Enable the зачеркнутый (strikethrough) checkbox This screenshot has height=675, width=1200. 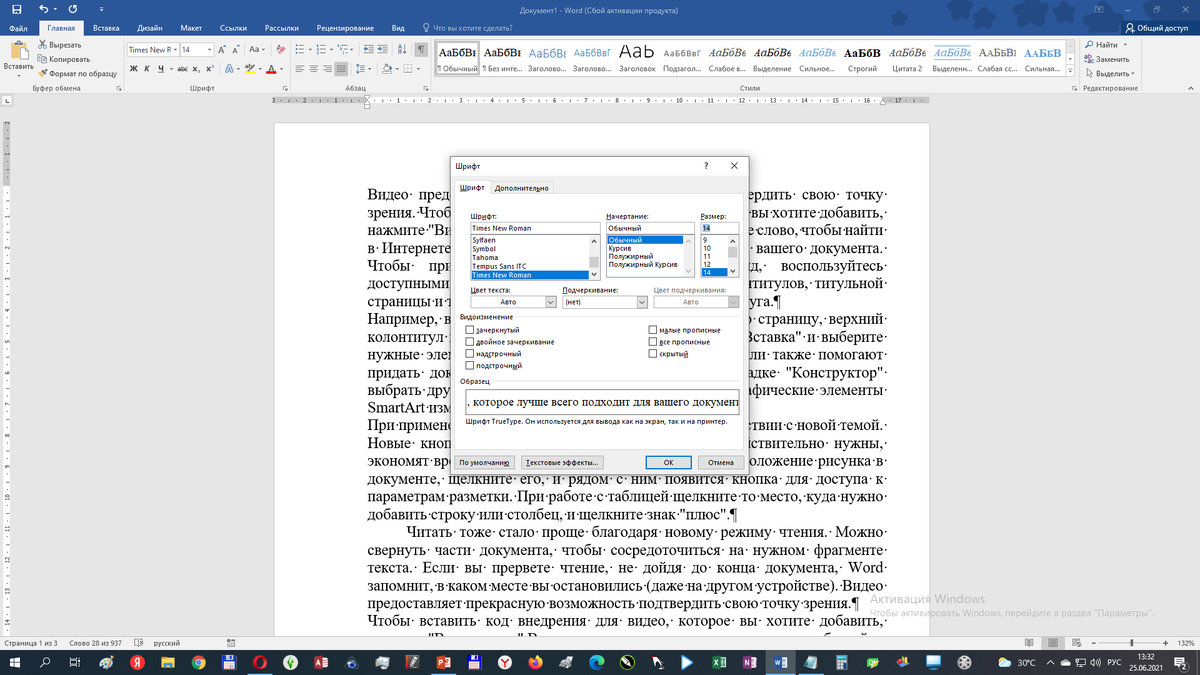click(470, 330)
